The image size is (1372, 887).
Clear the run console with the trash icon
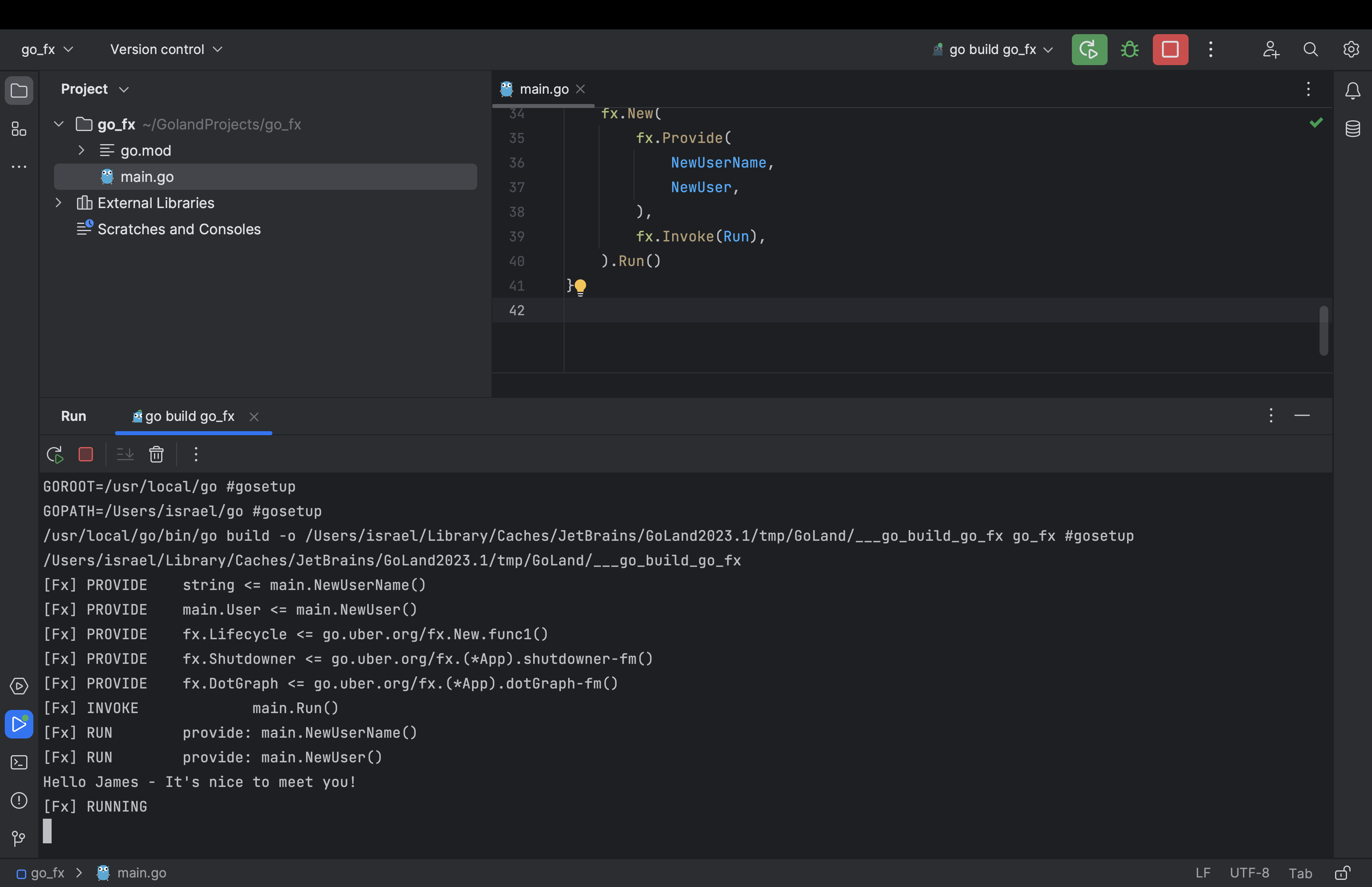coord(156,455)
